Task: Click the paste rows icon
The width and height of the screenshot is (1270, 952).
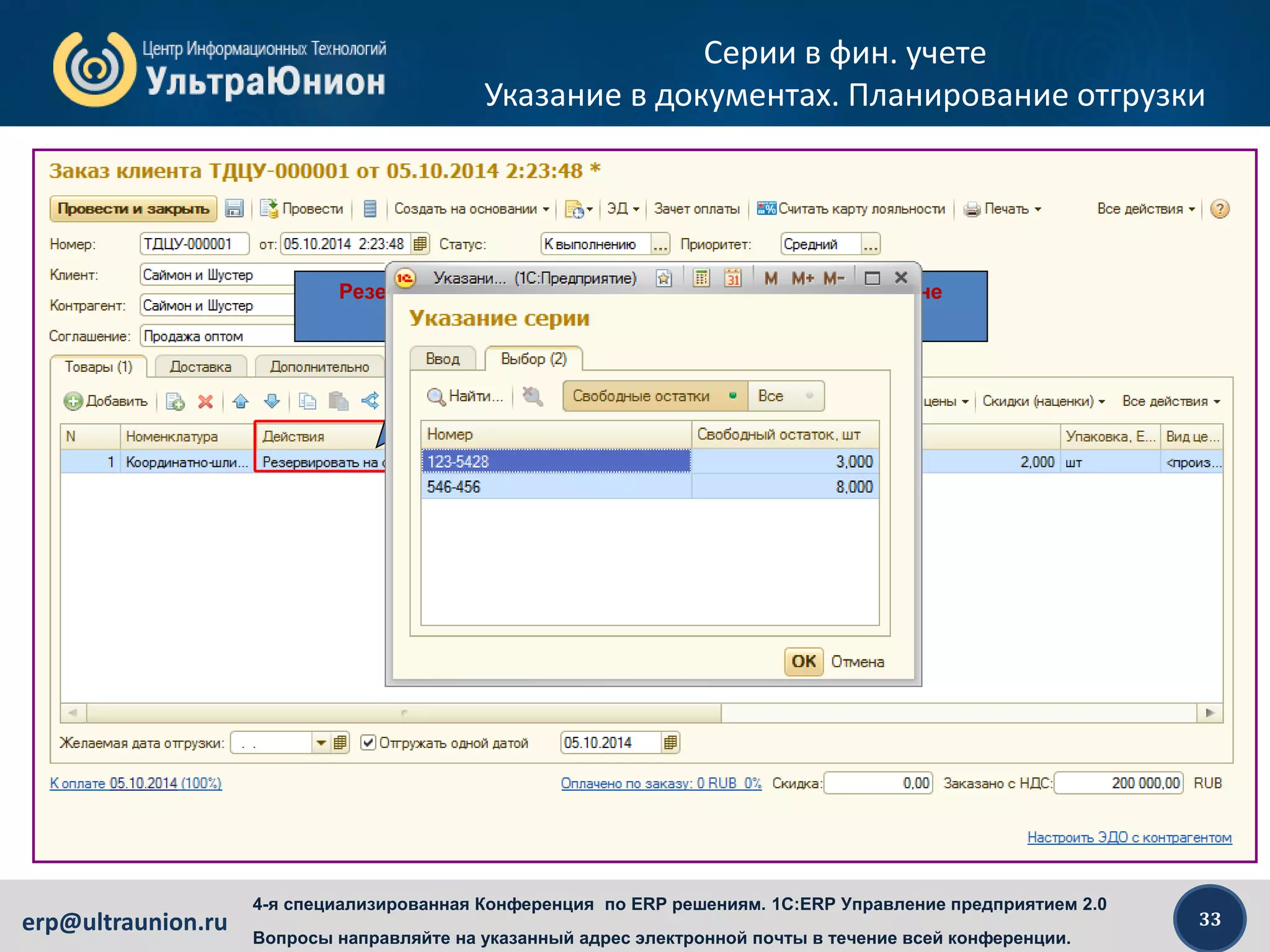Action: [338, 402]
